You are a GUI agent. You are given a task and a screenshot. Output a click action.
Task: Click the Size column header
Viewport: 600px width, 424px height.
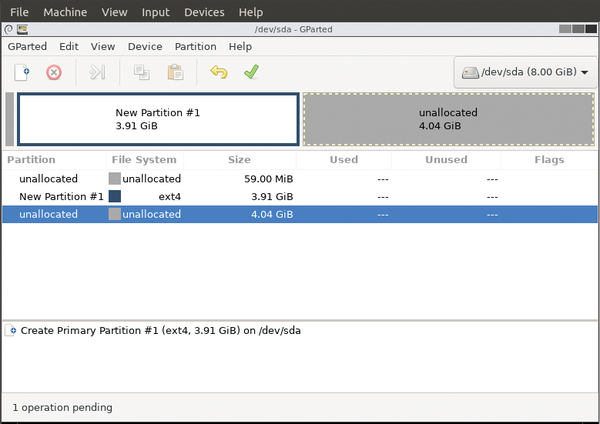(x=239, y=160)
